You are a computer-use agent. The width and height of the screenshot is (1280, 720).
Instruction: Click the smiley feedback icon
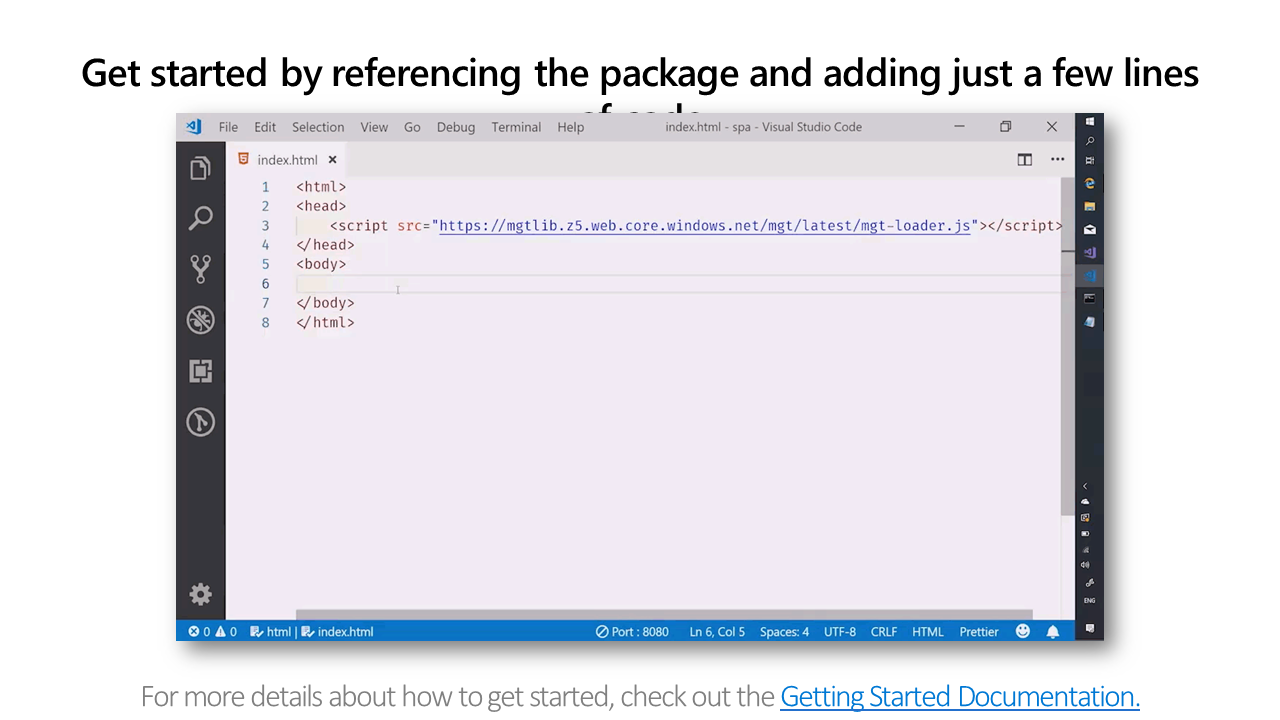pyautogui.click(x=1023, y=631)
